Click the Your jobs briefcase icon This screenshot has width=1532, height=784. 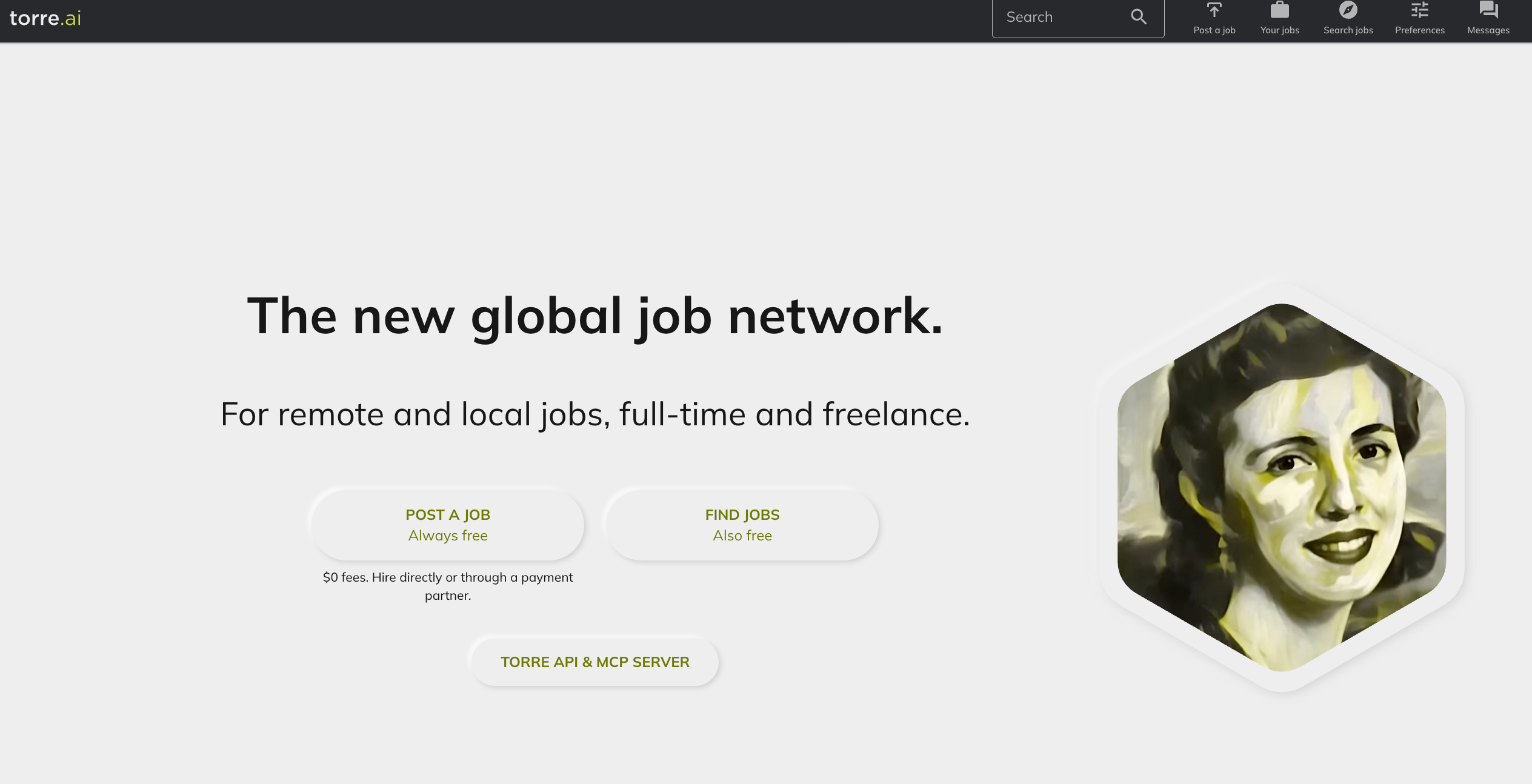tap(1280, 11)
